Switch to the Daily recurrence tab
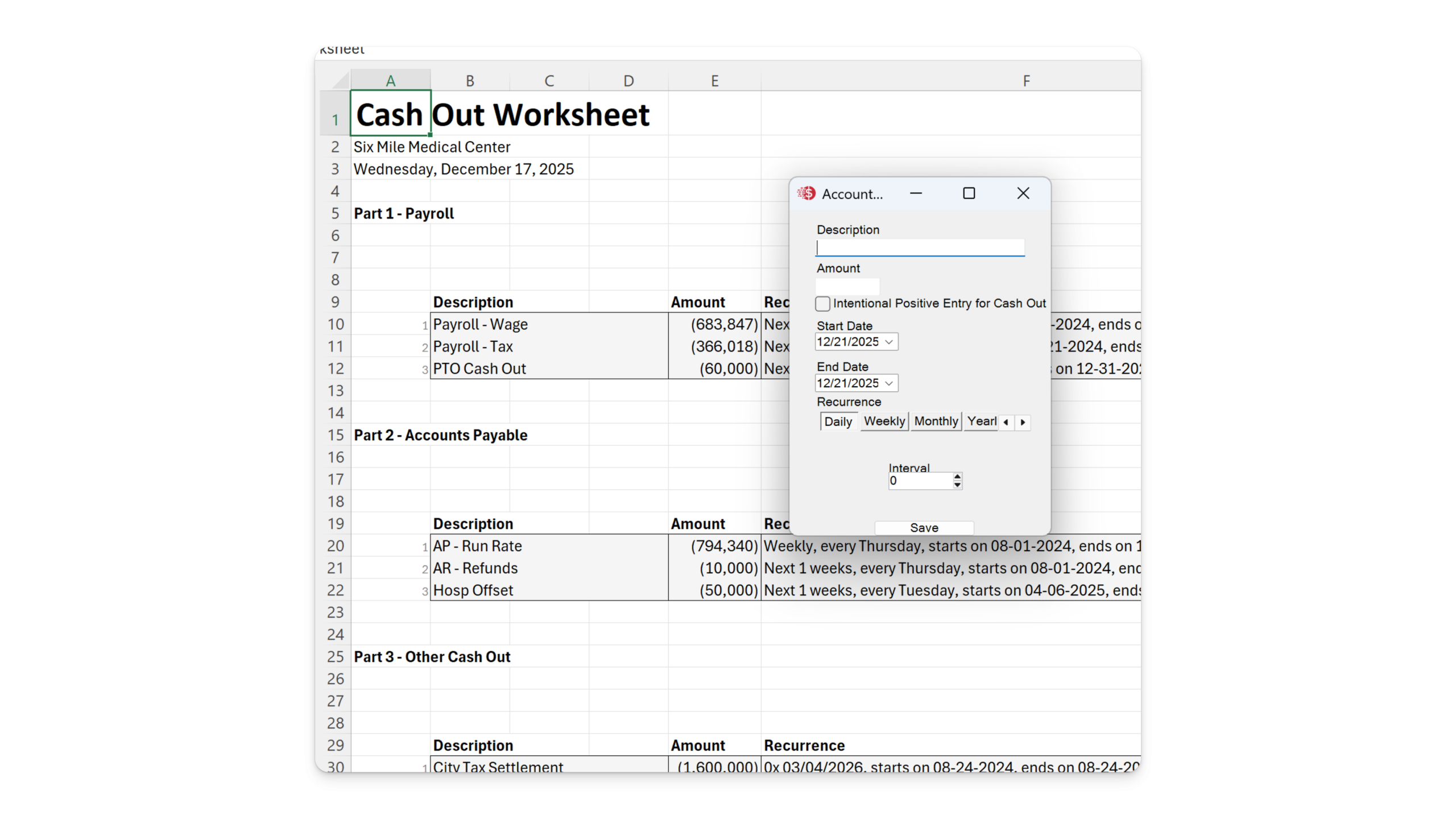This screenshot has height=819, width=1456. click(x=838, y=422)
